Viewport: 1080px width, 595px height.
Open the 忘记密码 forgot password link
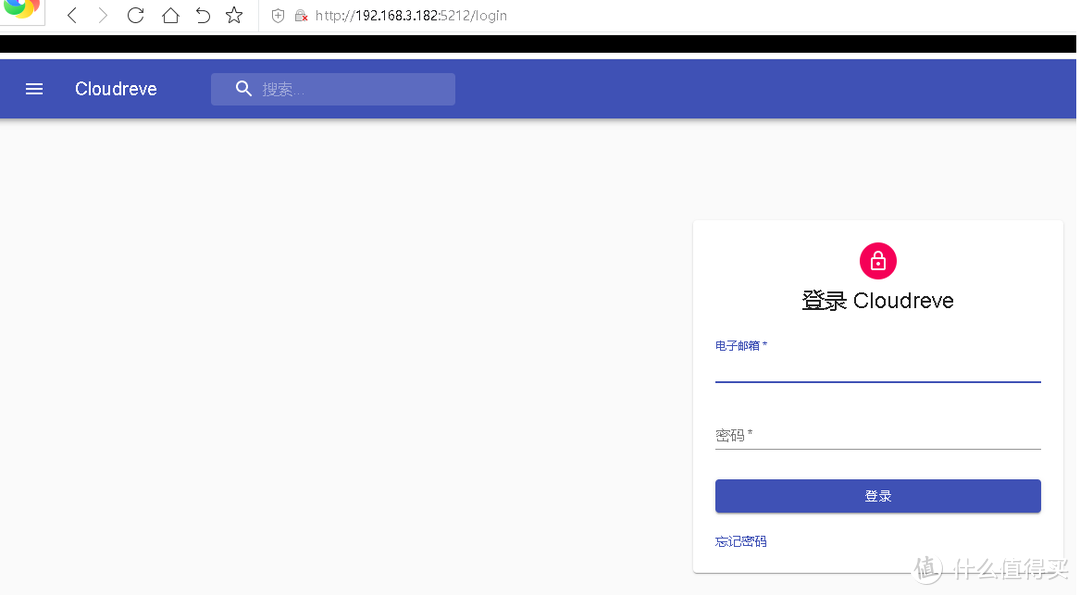tap(740, 541)
